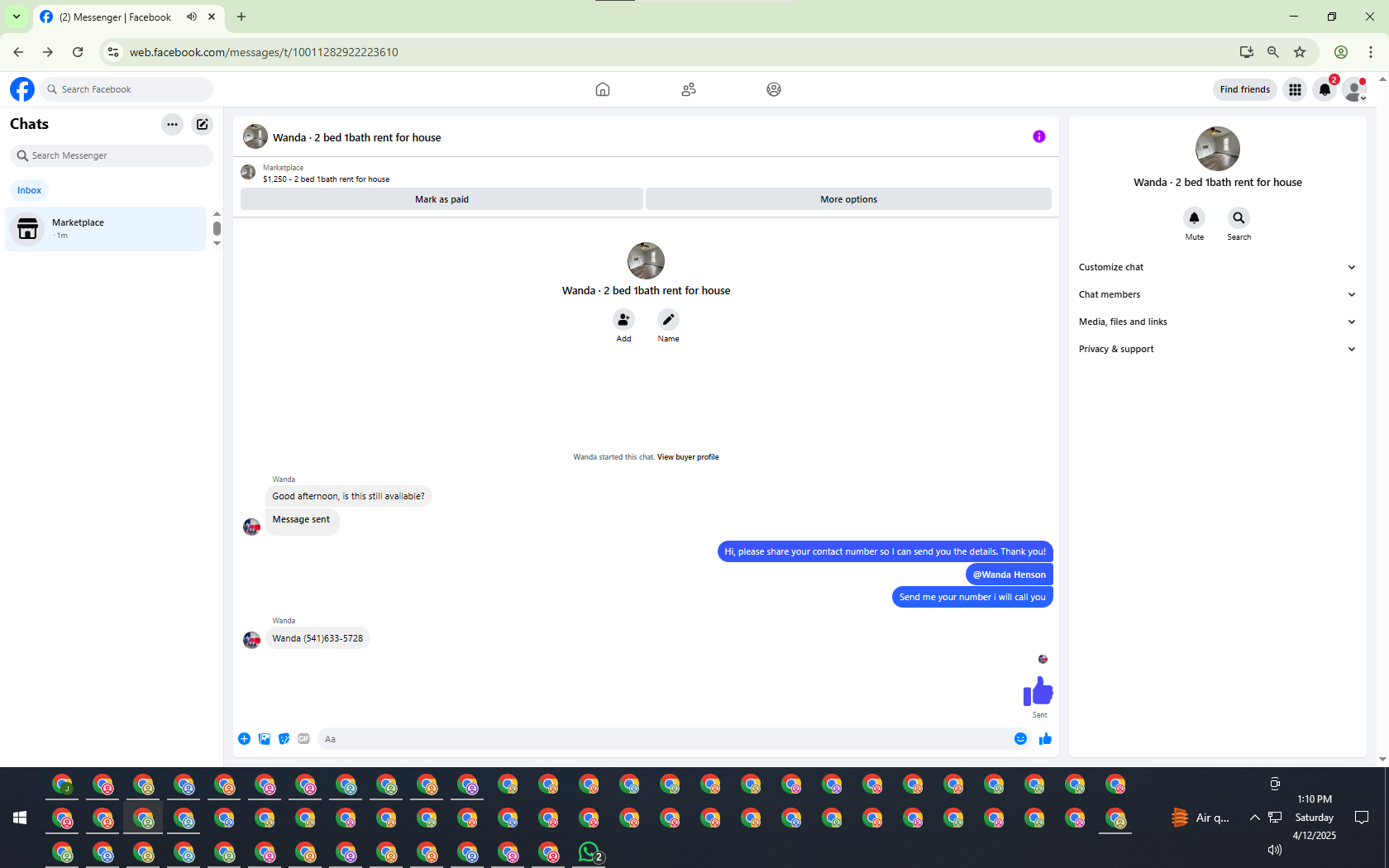Switch to the Messenger Facebook browser tab
Viewport: 1389px width, 868px height.
(116, 17)
